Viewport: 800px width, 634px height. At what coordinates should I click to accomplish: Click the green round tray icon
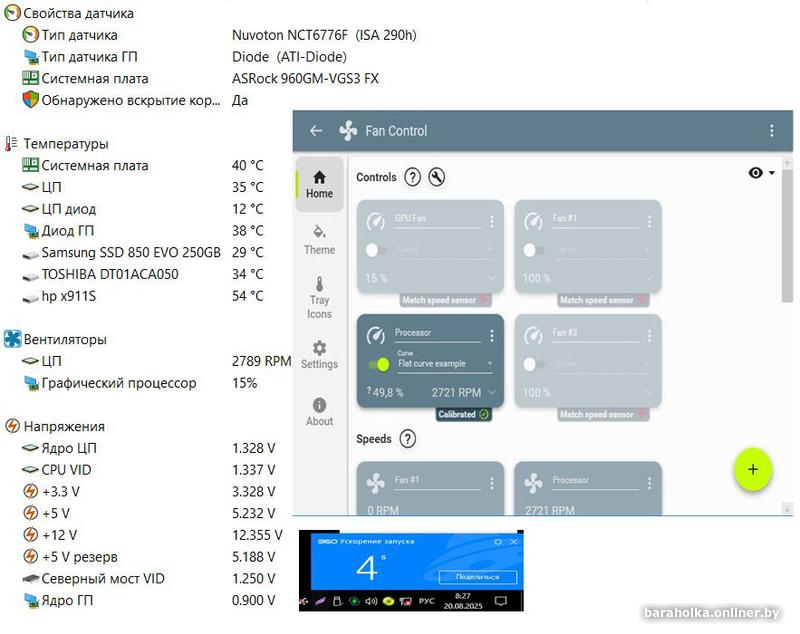(354, 601)
